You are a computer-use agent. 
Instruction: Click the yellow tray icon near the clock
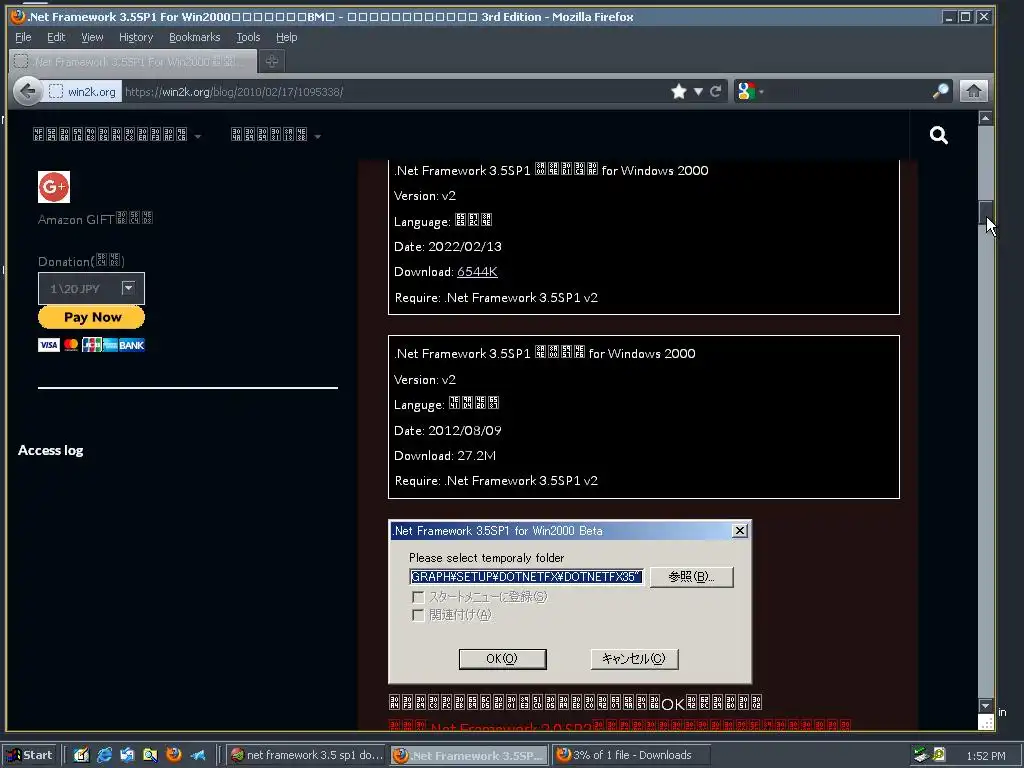[938, 755]
